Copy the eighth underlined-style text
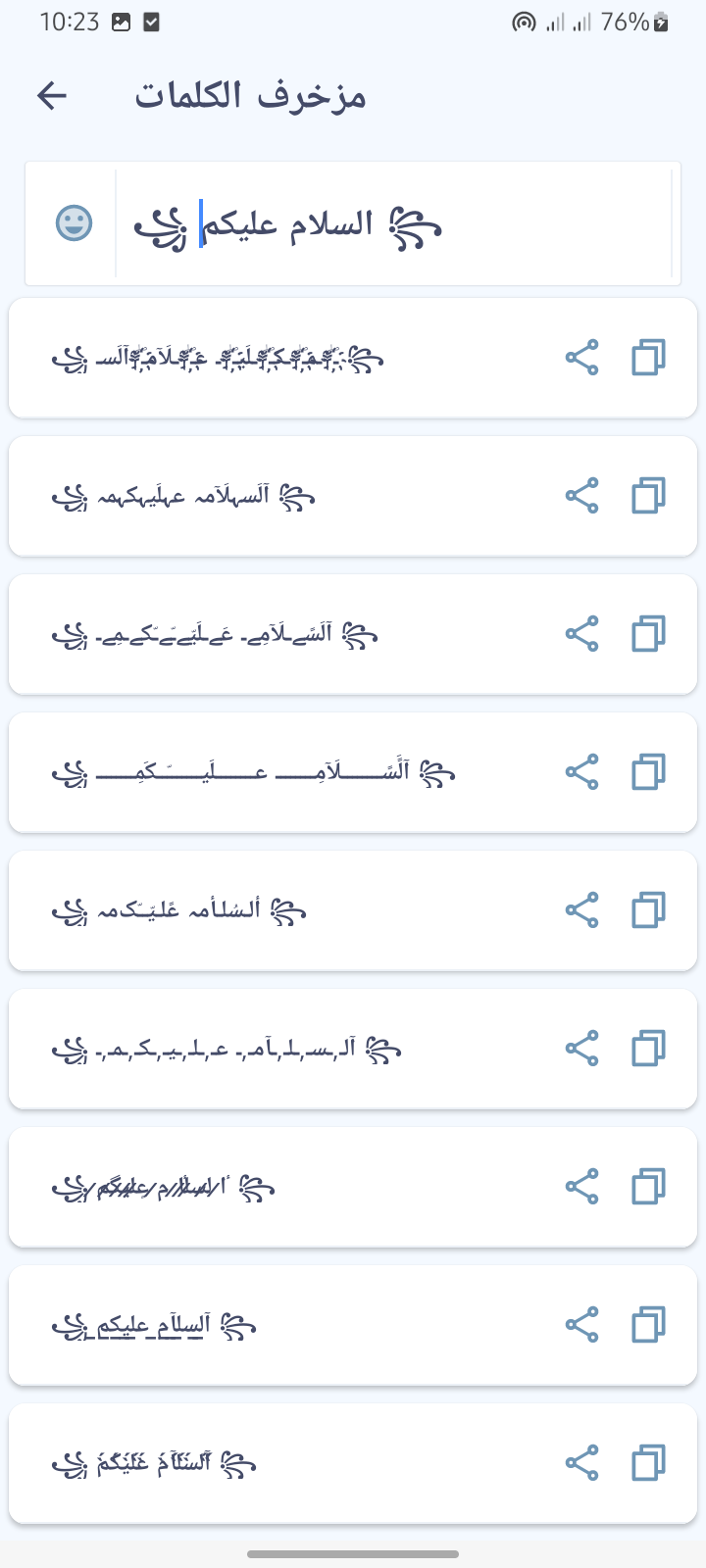 [x=648, y=1325]
